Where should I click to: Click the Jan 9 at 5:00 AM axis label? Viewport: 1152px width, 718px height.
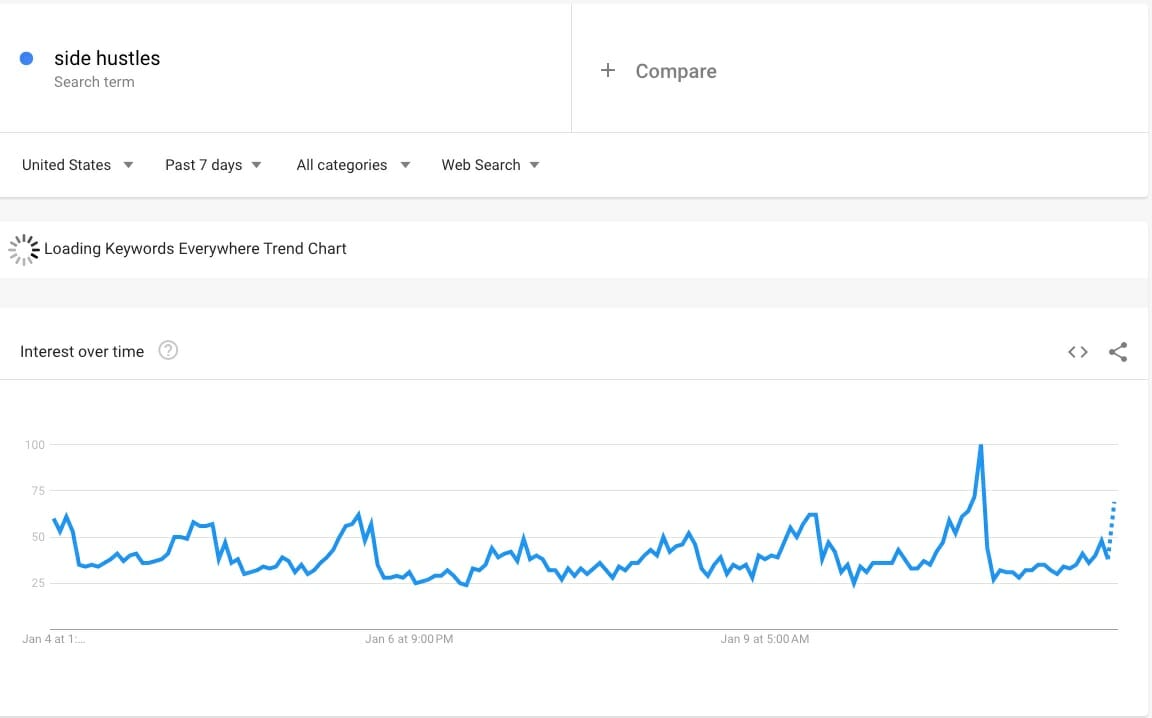point(765,639)
